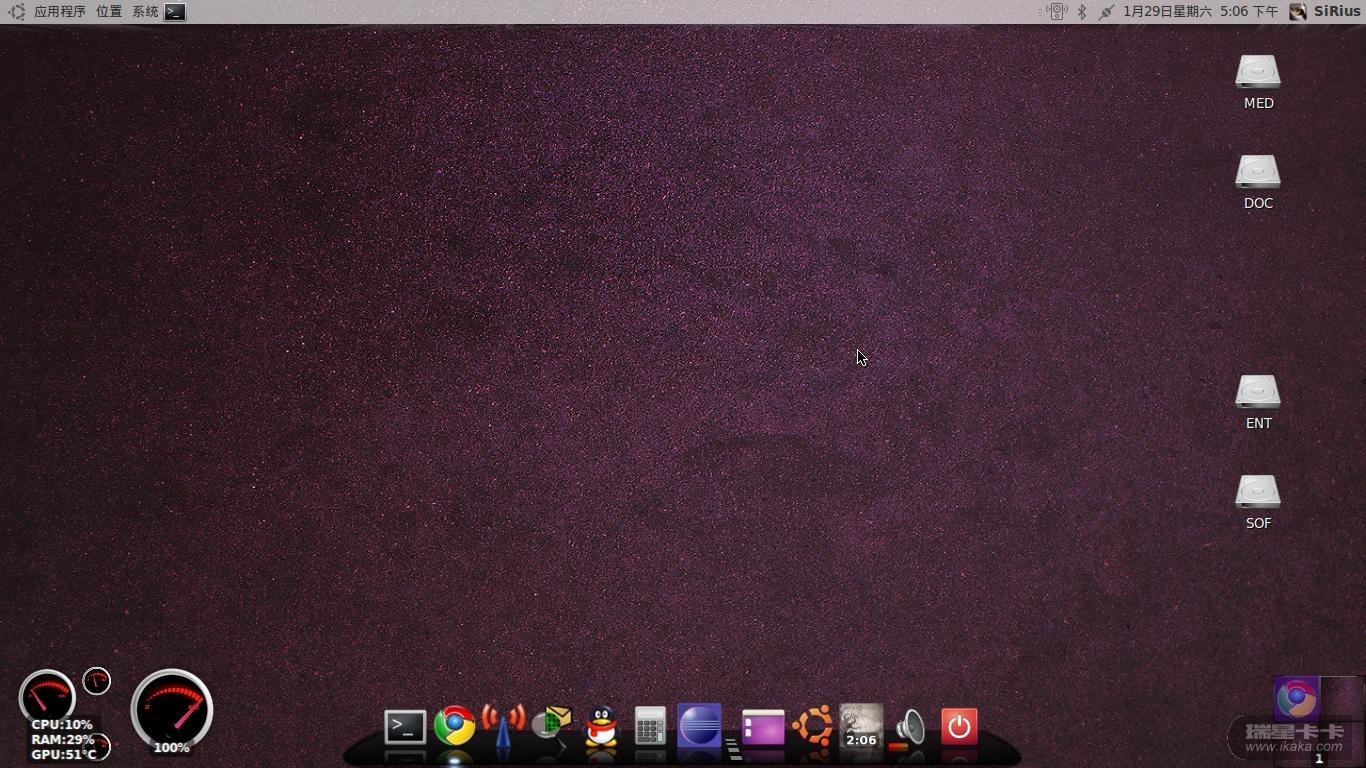Click the volume speaker in the dock
The width and height of the screenshot is (1366, 768).
tap(910, 727)
